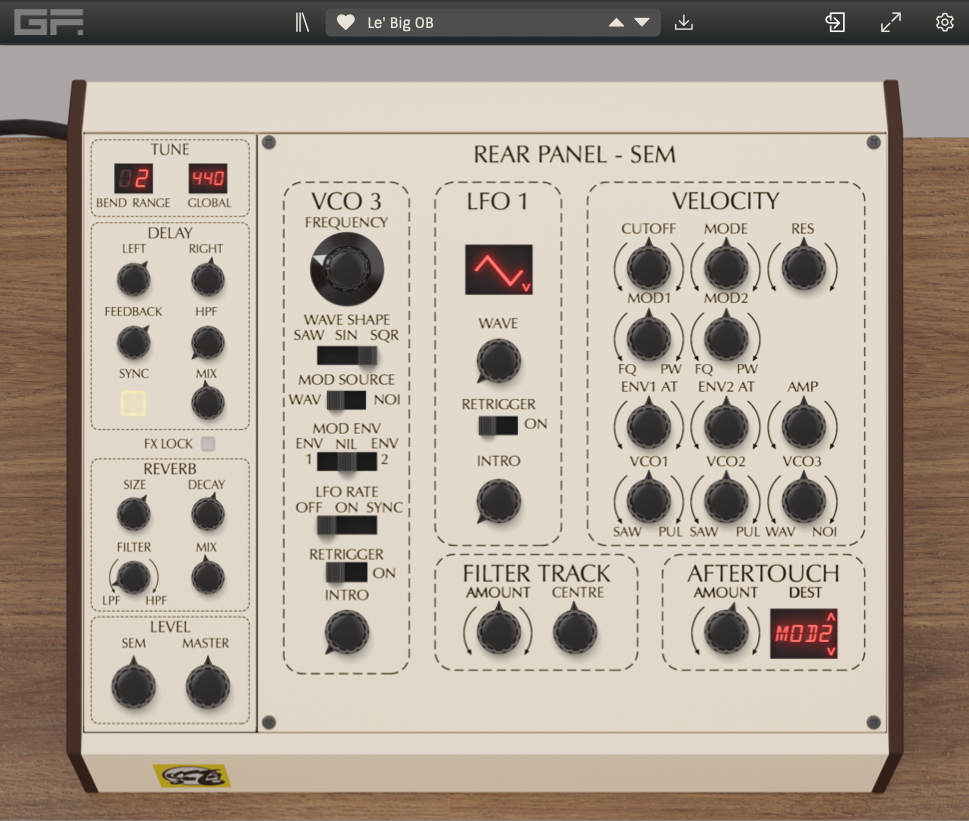Toggle the delay SYNC button
The width and height of the screenshot is (969, 821).
(134, 403)
